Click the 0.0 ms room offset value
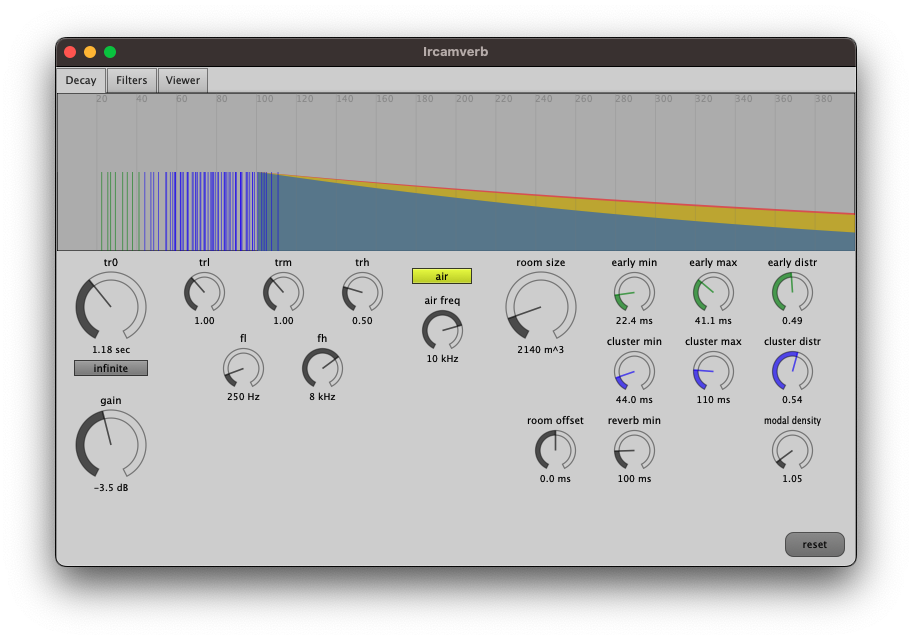 tap(555, 479)
